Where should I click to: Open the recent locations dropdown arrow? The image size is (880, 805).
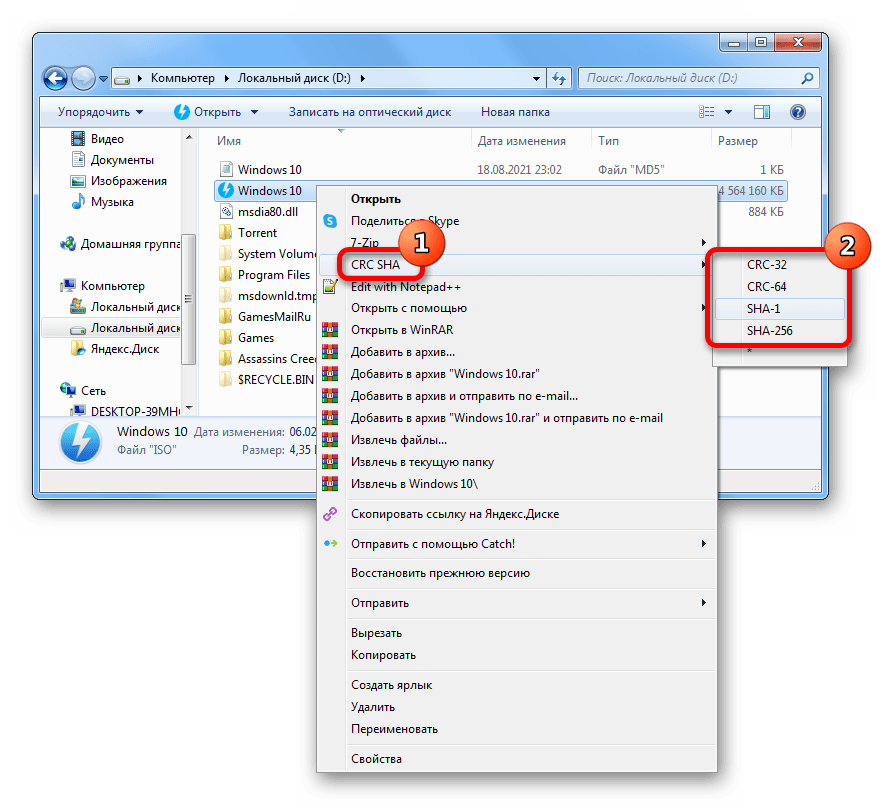coord(103,79)
